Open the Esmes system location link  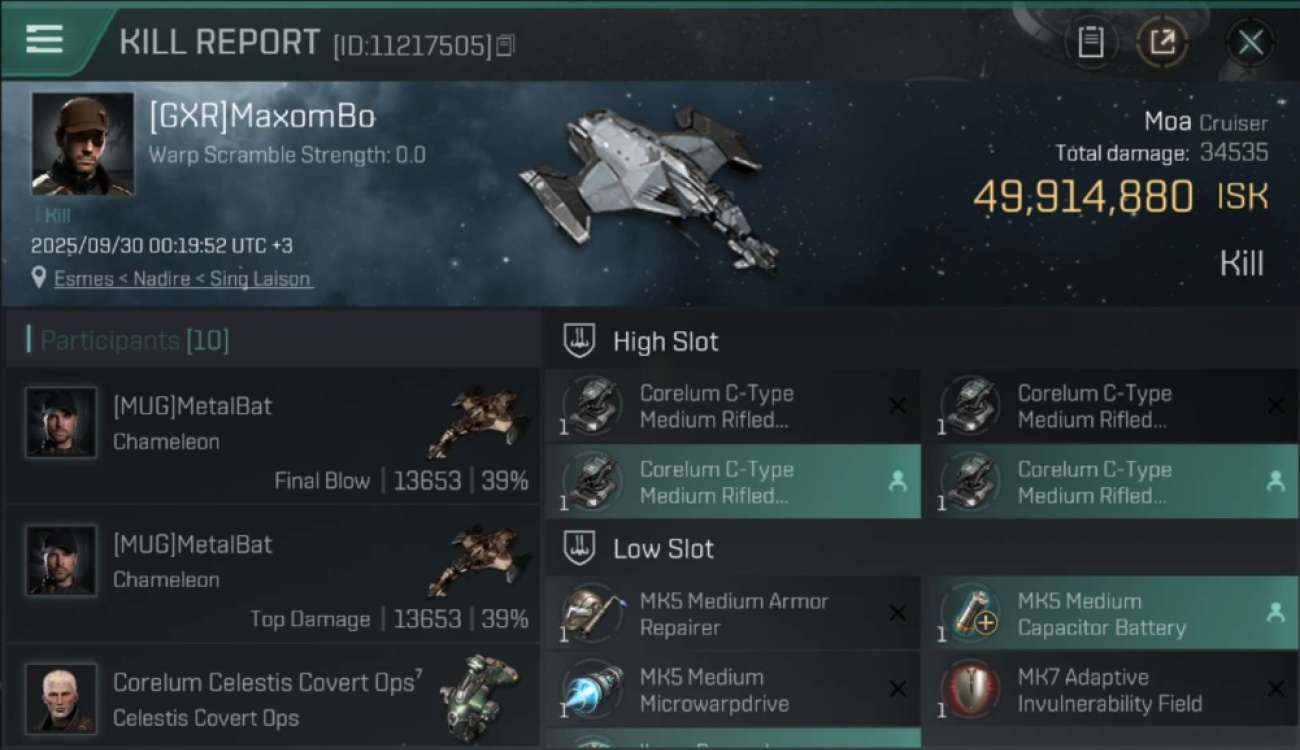[182, 279]
